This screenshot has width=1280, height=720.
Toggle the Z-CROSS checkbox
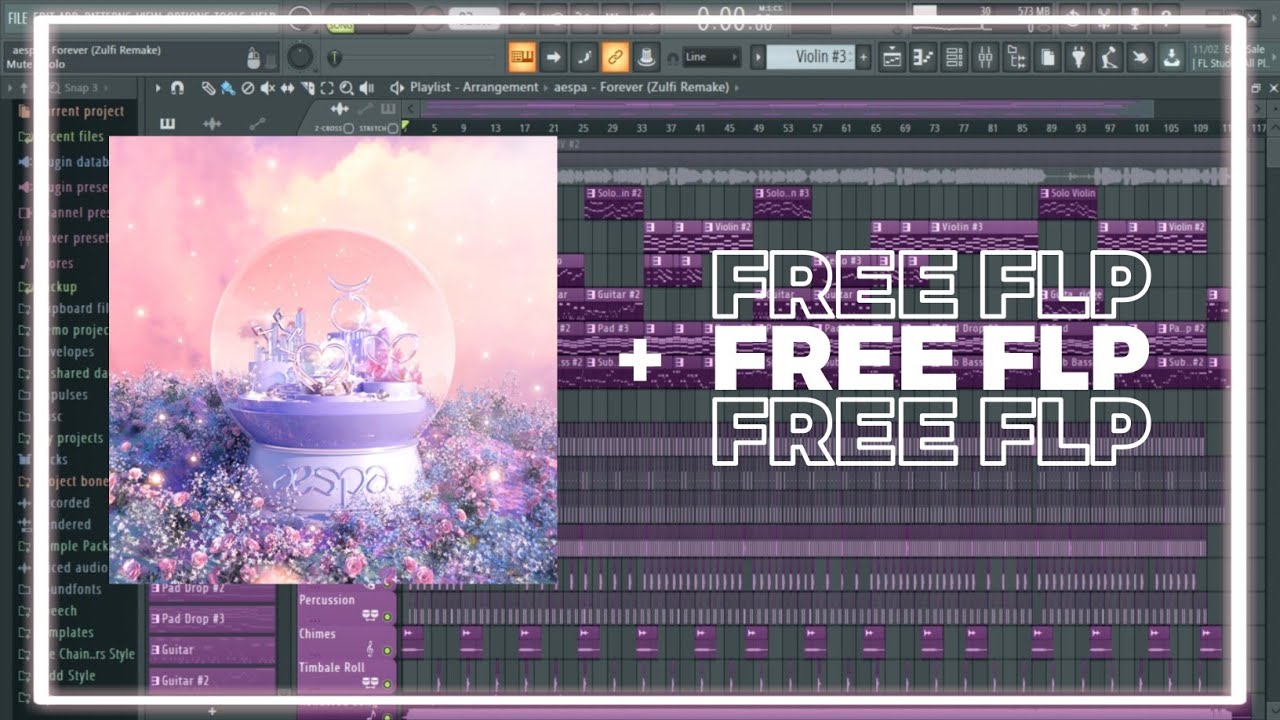click(348, 129)
